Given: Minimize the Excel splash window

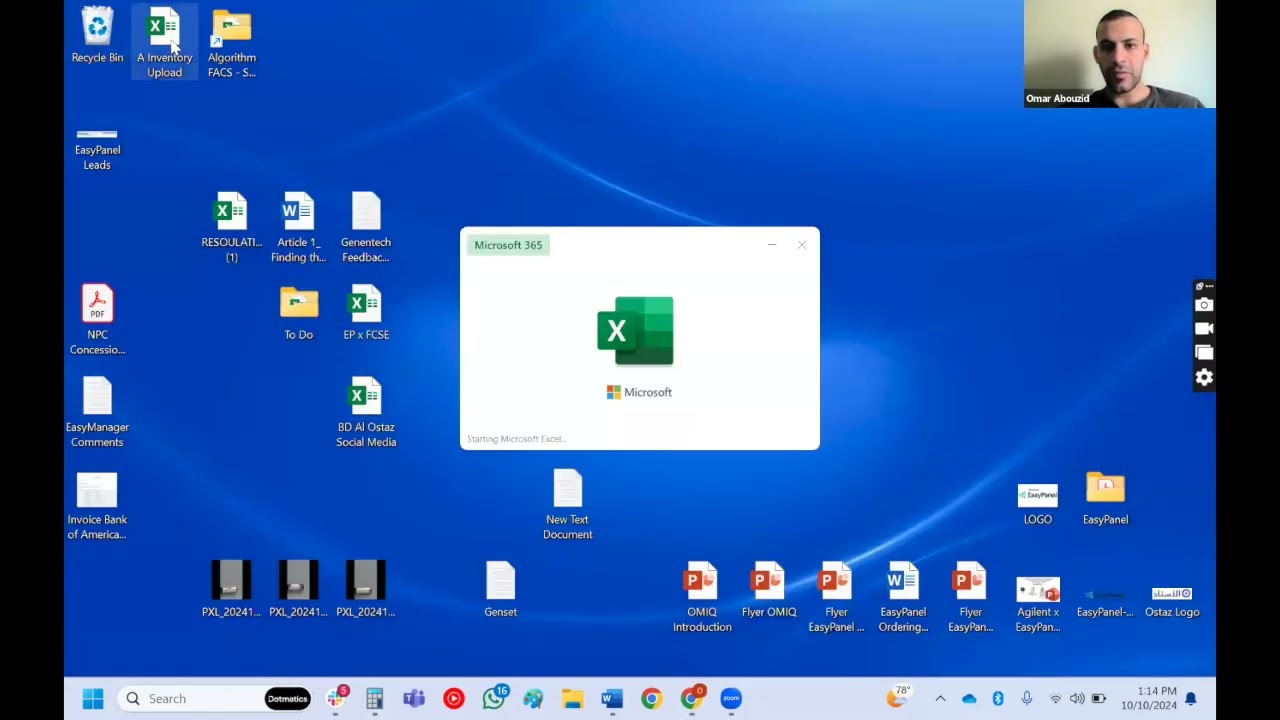Looking at the screenshot, I should [x=772, y=245].
